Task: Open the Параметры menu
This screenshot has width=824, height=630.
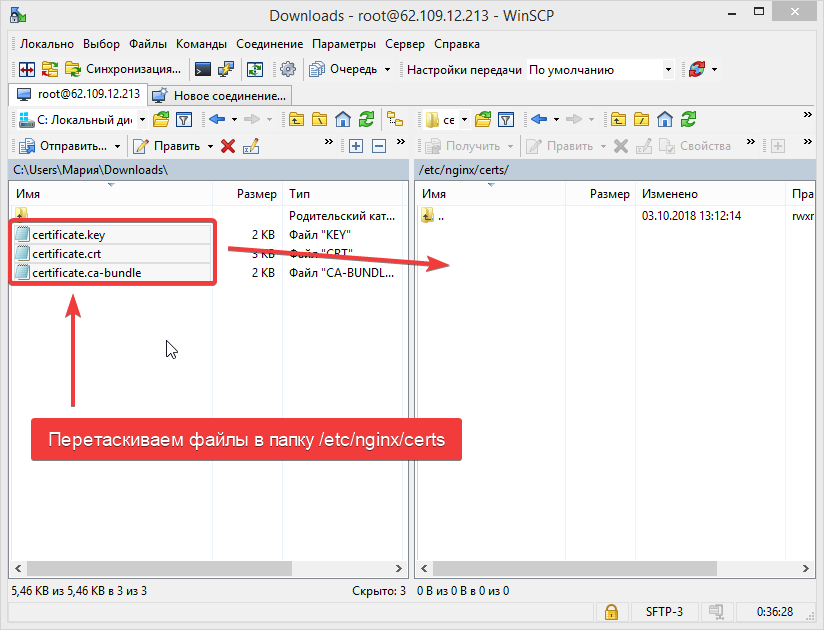Action: coord(344,44)
